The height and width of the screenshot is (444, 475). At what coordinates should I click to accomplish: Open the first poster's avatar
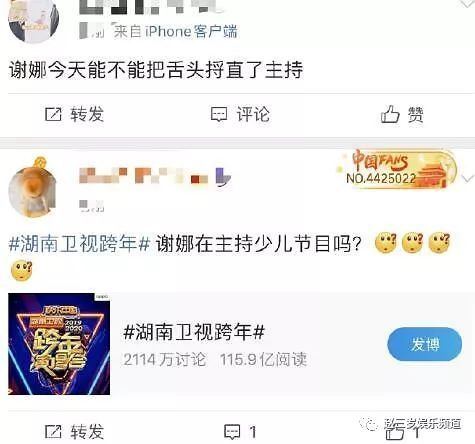(33, 20)
